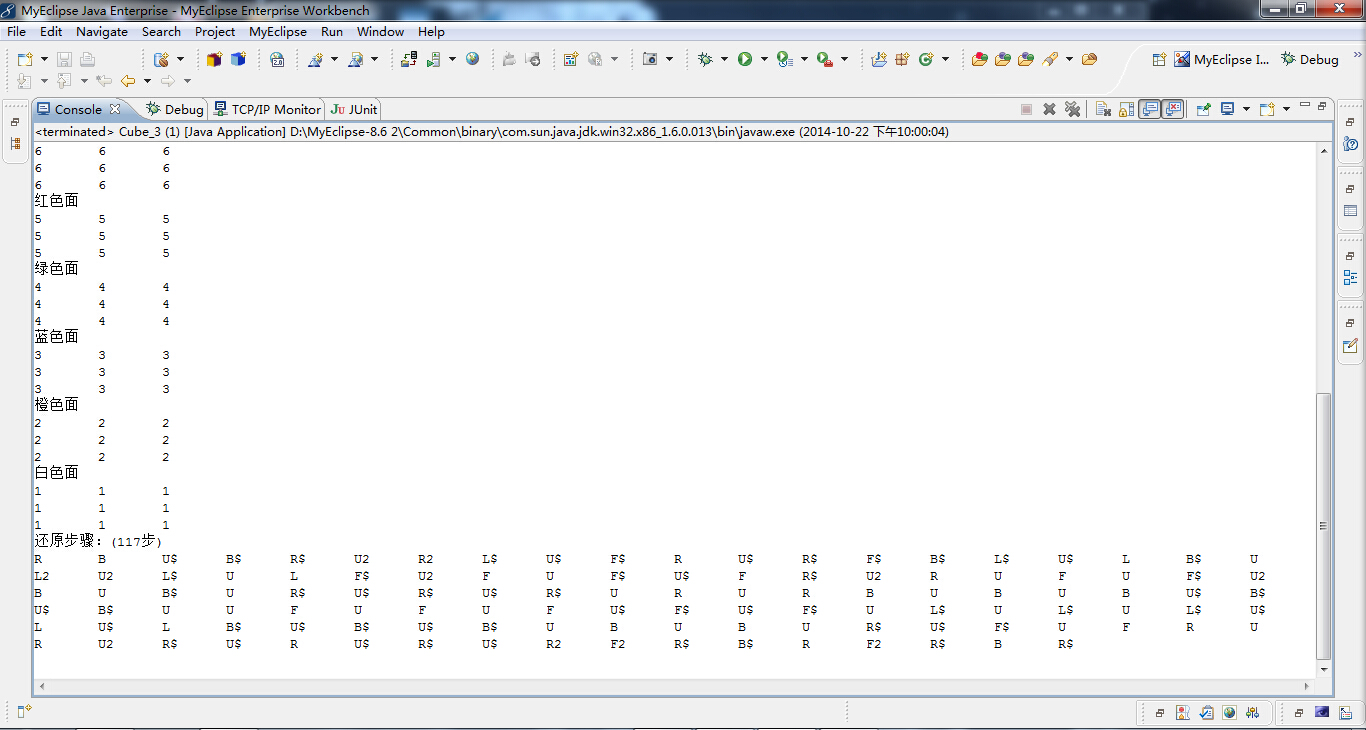
Task: Expand the New Java Class dropdown arrow
Action: pyautogui.click(x=945, y=60)
